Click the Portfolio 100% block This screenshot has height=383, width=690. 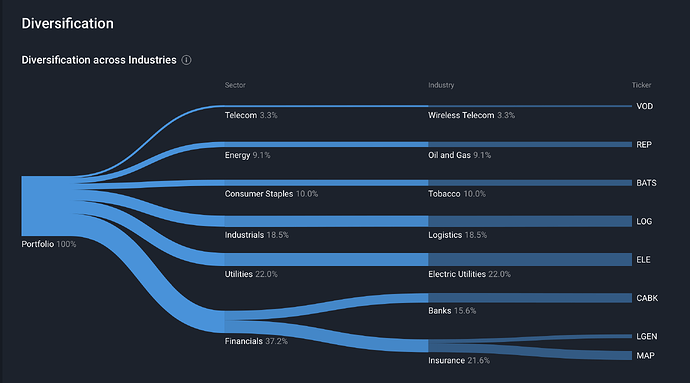click(48, 206)
